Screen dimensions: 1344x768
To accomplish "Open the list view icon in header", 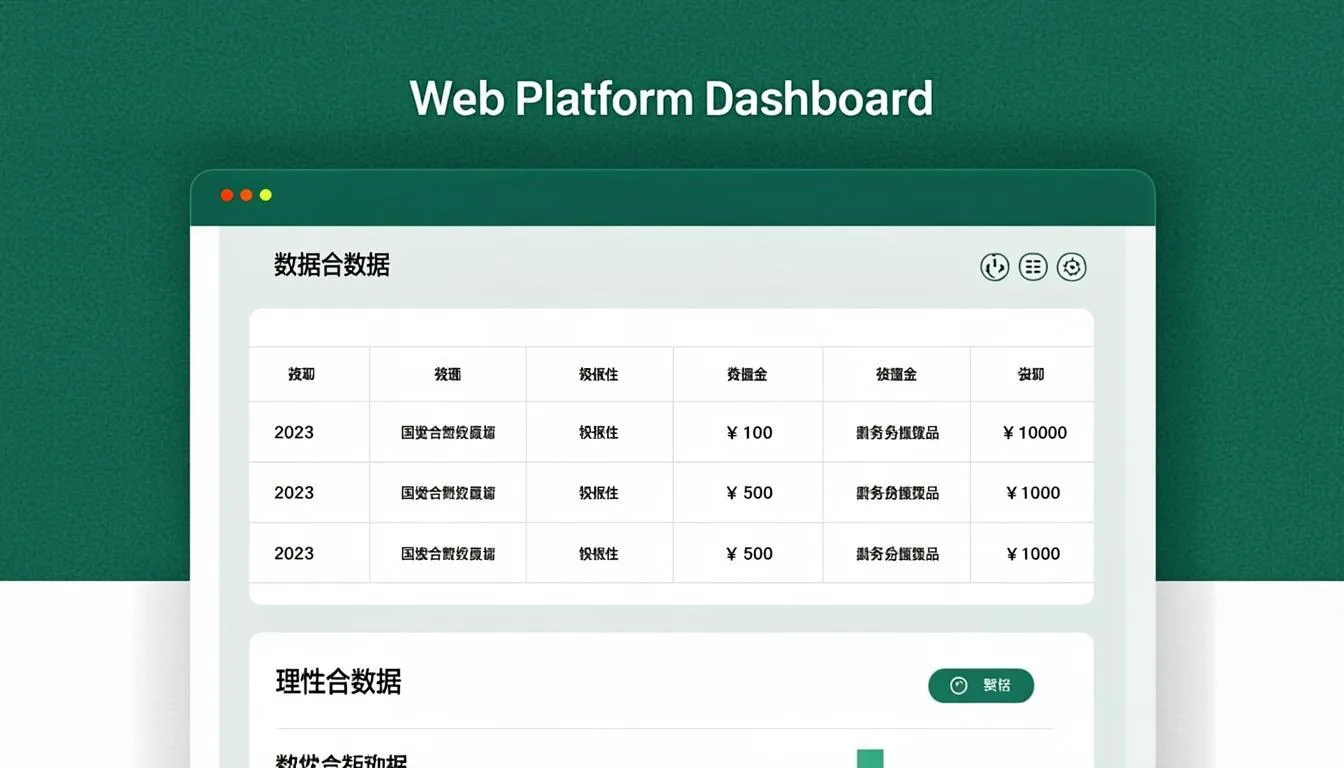I will click(1033, 267).
